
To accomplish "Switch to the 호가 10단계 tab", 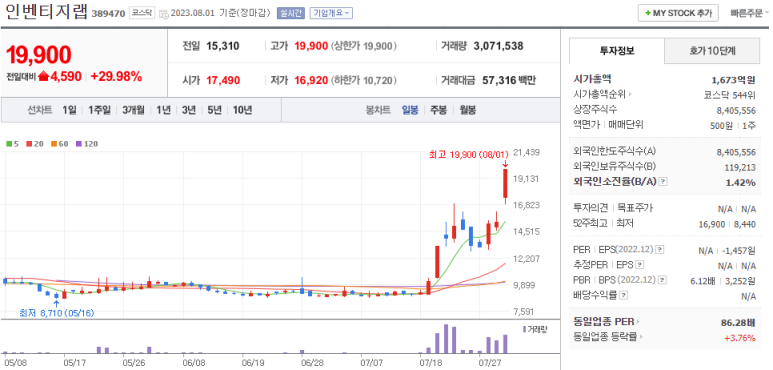I will click(711, 50).
